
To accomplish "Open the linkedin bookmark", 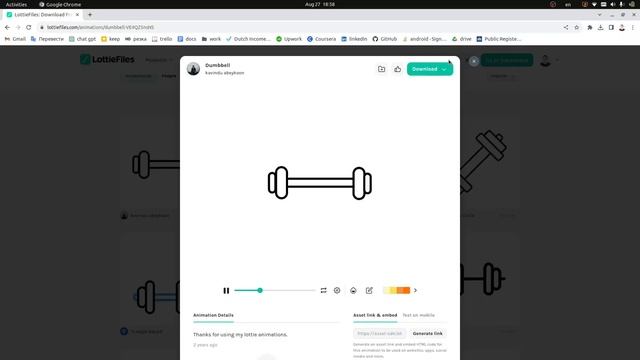I will tap(354, 39).
